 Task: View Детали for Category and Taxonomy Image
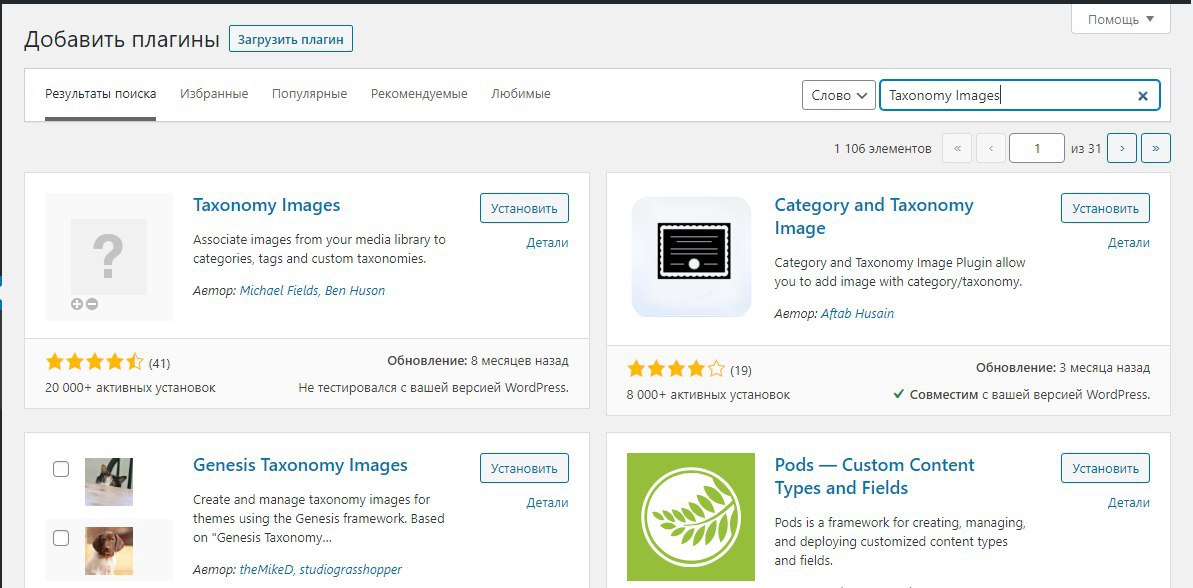point(1128,243)
